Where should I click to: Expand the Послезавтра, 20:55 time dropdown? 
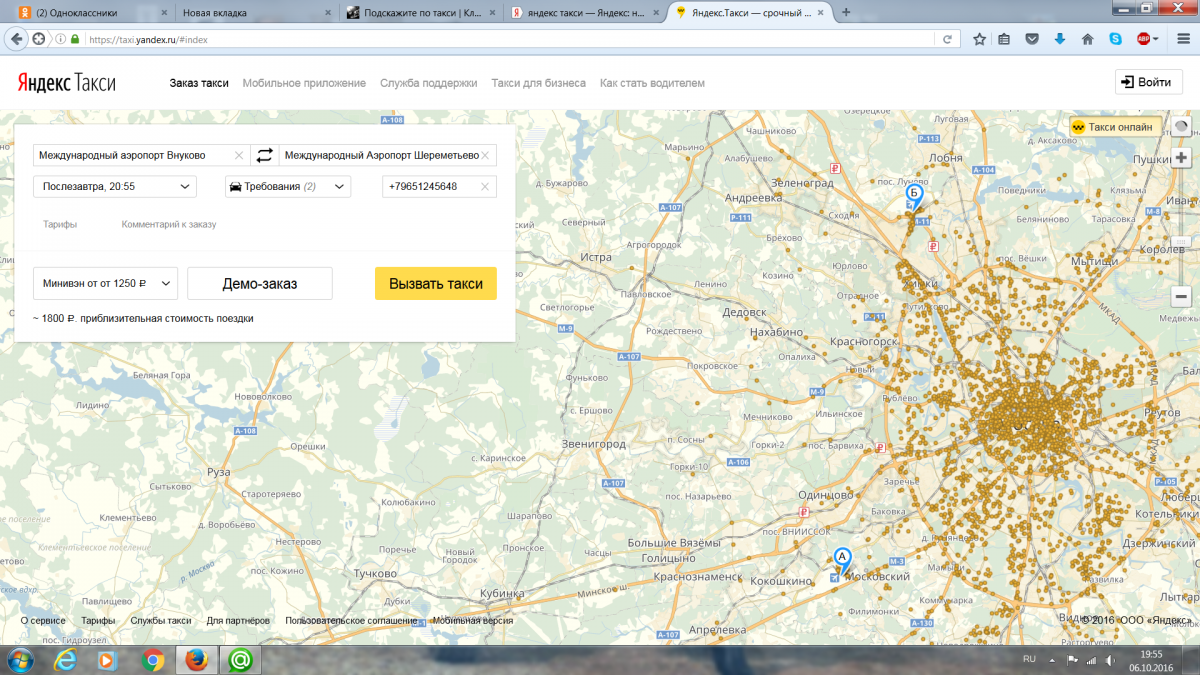[115, 186]
